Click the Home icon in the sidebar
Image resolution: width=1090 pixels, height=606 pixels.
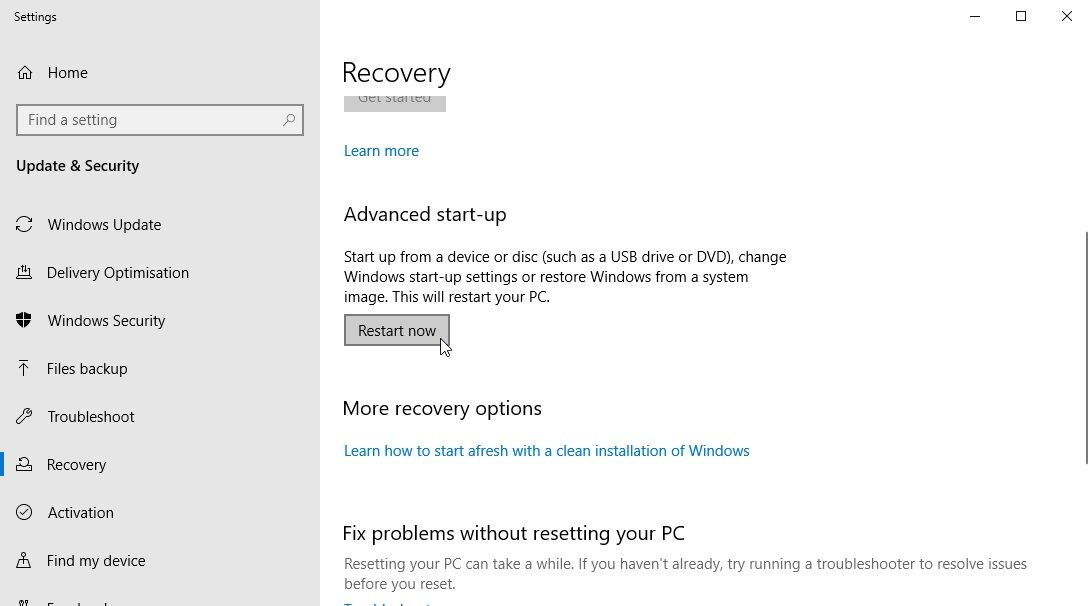click(26, 72)
